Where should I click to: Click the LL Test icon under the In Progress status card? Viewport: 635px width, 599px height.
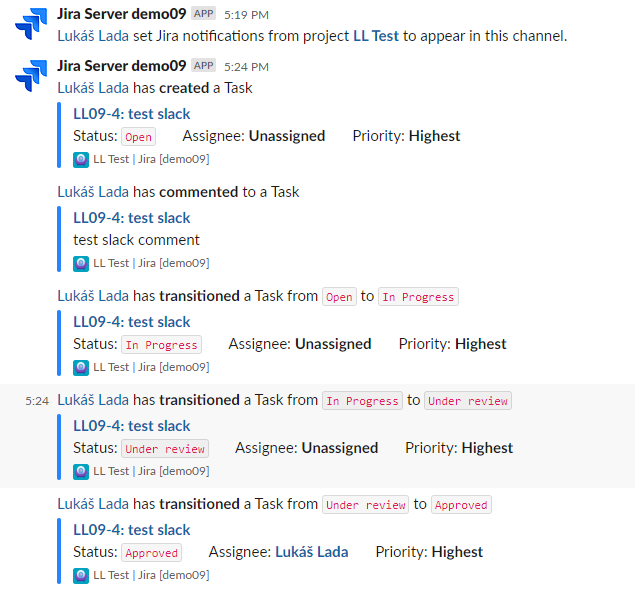tap(81, 368)
